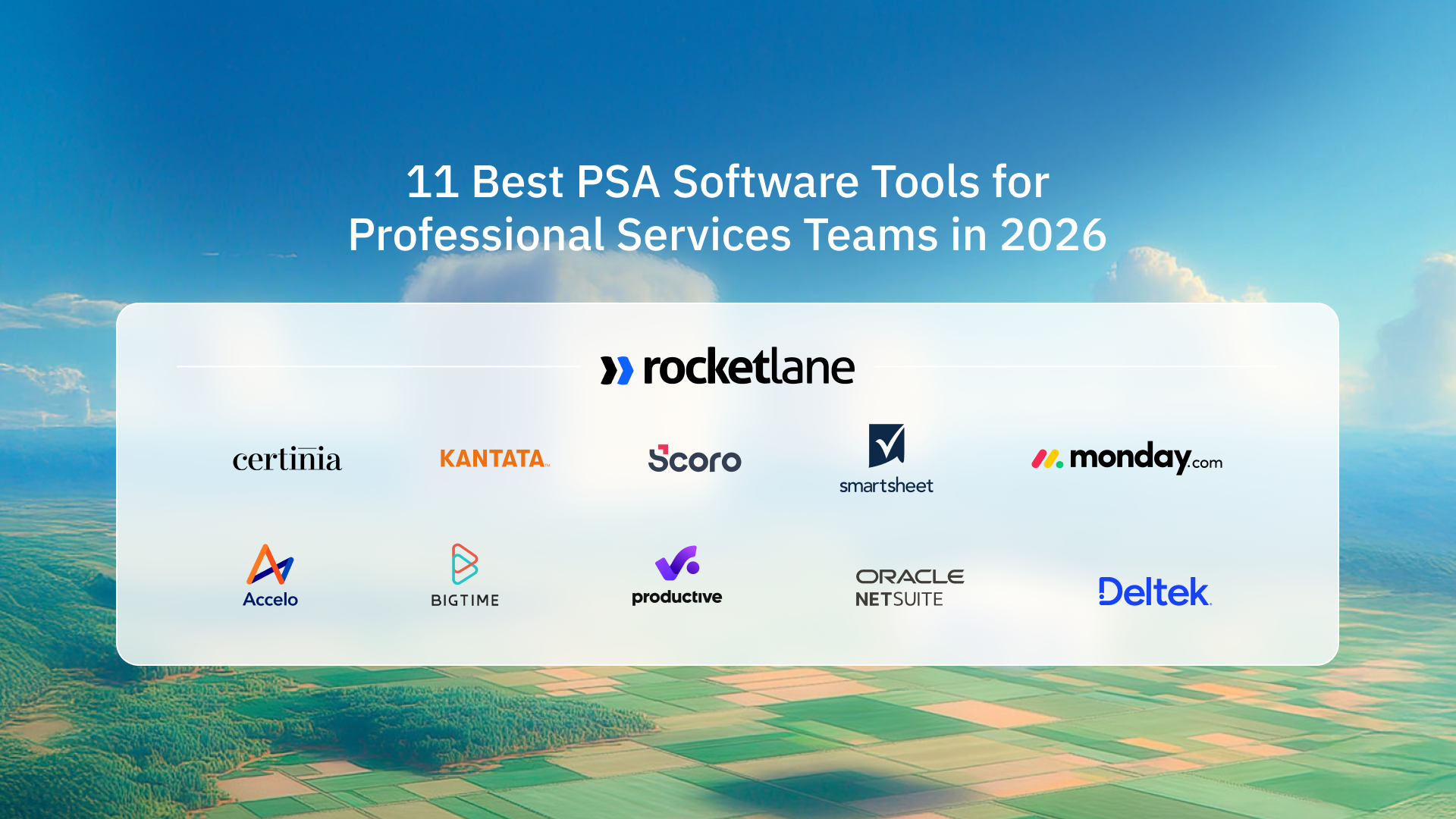Choose the purple Productive logo

(x=677, y=576)
